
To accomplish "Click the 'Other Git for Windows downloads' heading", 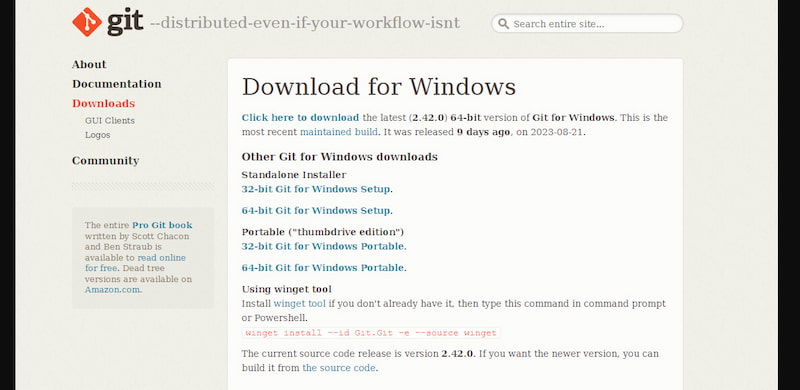I will 340,157.
